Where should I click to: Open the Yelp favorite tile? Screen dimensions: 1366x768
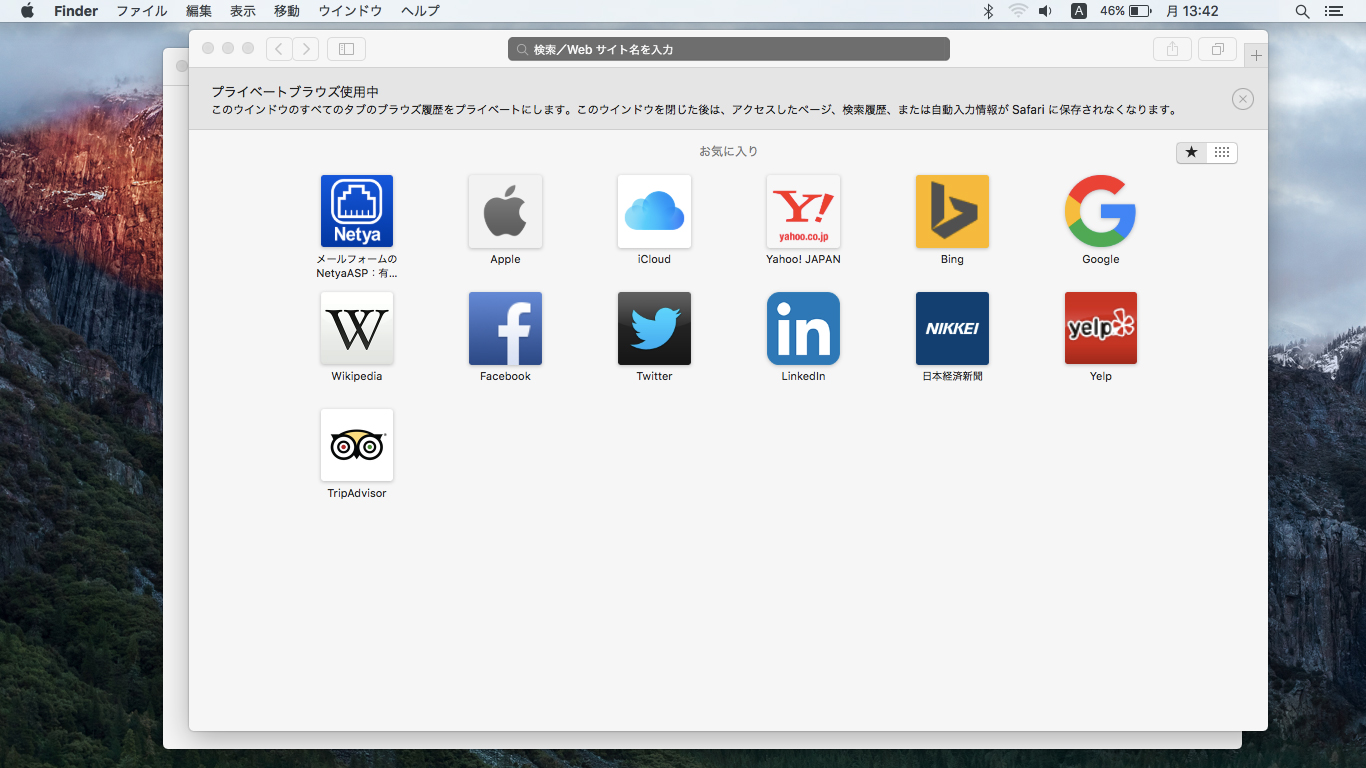(1100, 328)
